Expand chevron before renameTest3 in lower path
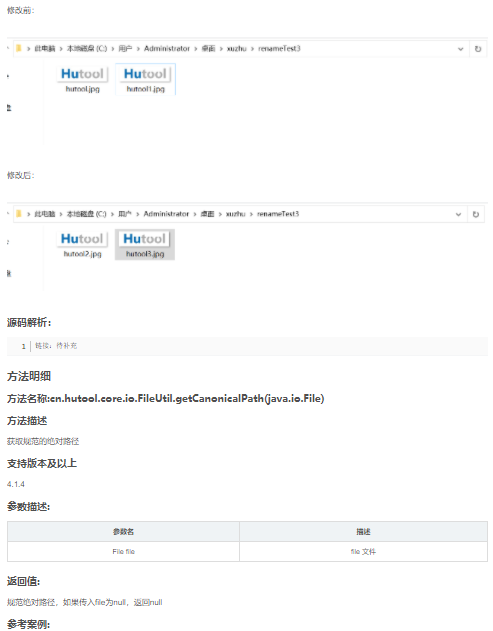Viewport: 493px width, 631px height. (x=252, y=214)
